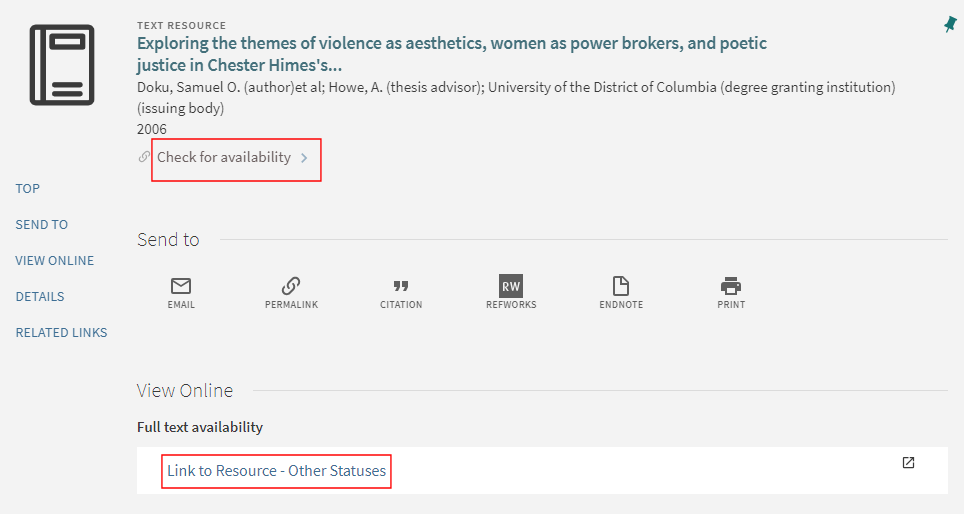The width and height of the screenshot is (964, 514).
Task: Click Link to Resource - Other Statuses
Action: pyautogui.click(x=276, y=471)
